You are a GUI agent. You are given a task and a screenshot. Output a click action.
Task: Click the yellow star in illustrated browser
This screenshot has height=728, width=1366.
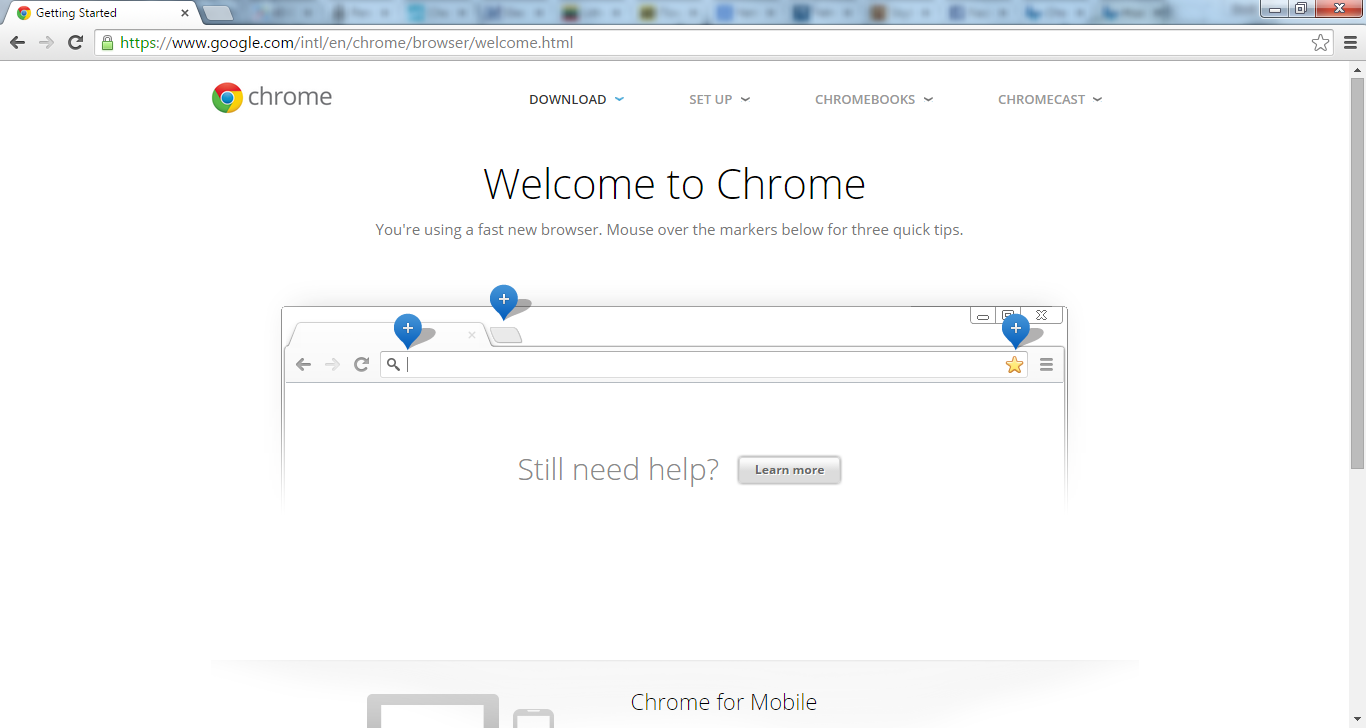pyautogui.click(x=1014, y=365)
